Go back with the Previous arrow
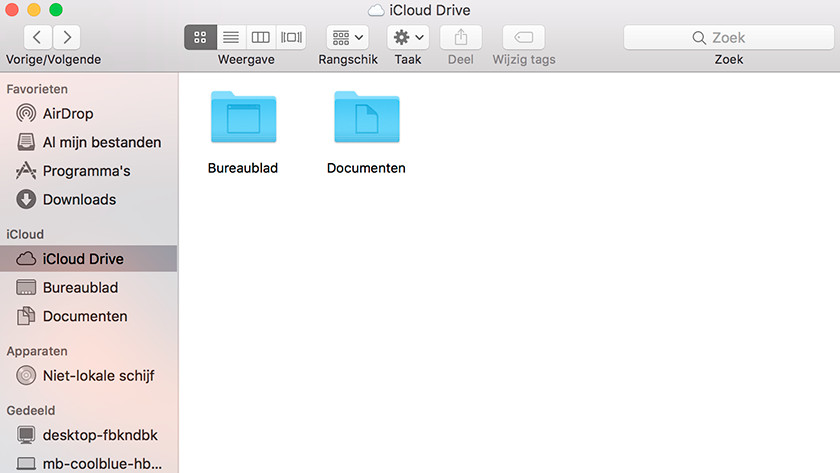Image resolution: width=840 pixels, height=473 pixels. [x=38, y=37]
